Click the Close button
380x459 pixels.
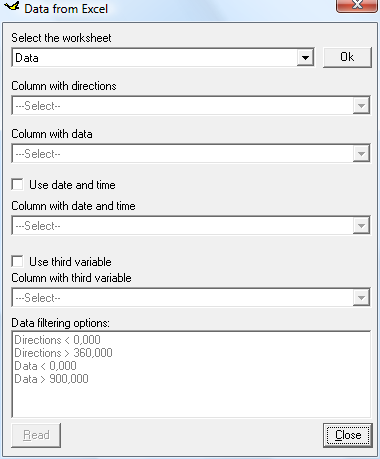pyautogui.click(x=348, y=435)
